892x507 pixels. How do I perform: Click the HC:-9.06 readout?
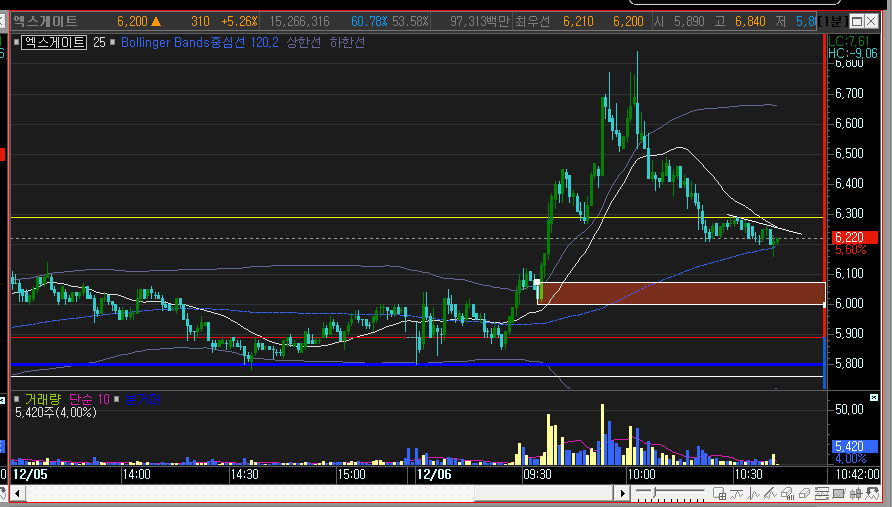pos(853,53)
